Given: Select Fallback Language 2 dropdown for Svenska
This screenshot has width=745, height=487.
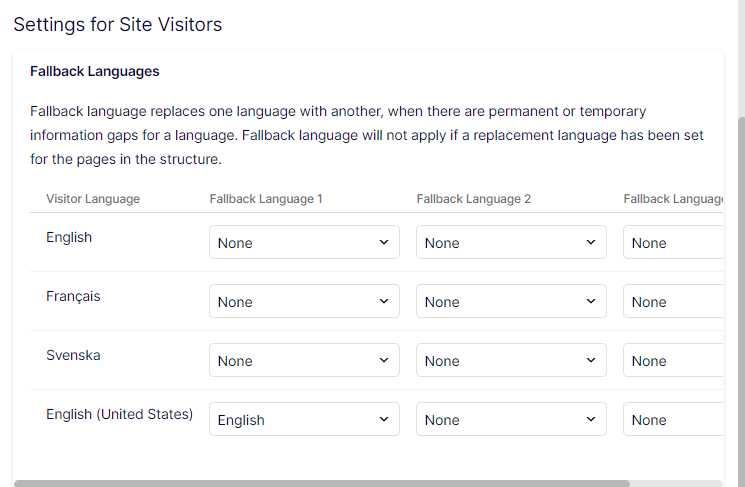Looking at the screenshot, I should tap(511, 361).
